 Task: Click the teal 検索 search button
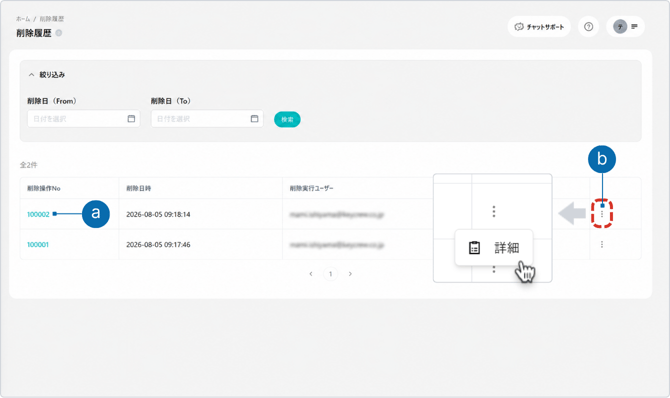coord(287,119)
